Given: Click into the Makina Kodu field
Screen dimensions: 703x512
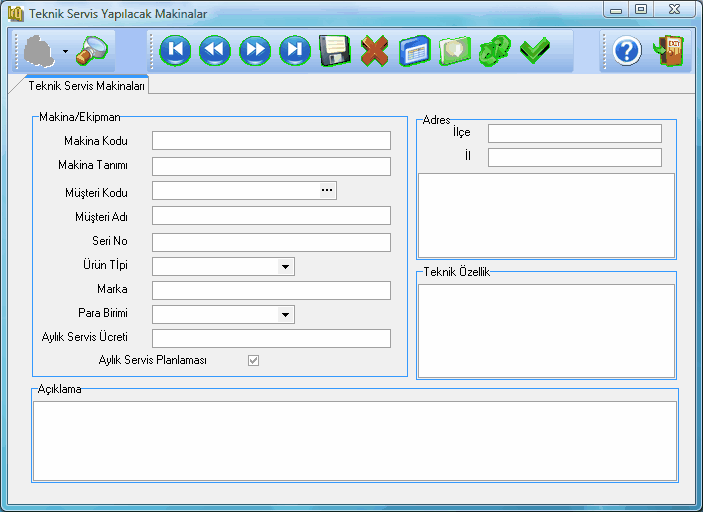Looking at the screenshot, I should click(x=271, y=141).
